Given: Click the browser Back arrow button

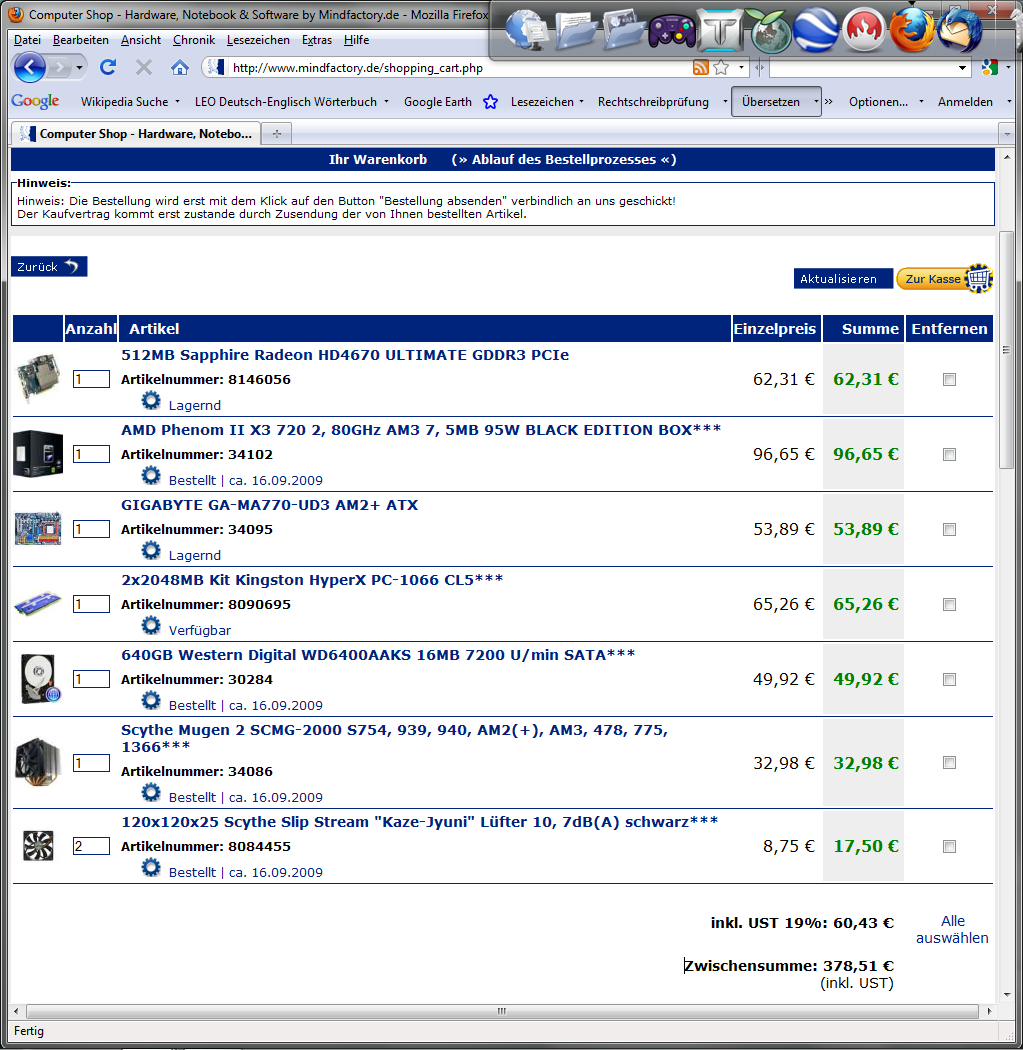Looking at the screenshot, I should [29, 68].
